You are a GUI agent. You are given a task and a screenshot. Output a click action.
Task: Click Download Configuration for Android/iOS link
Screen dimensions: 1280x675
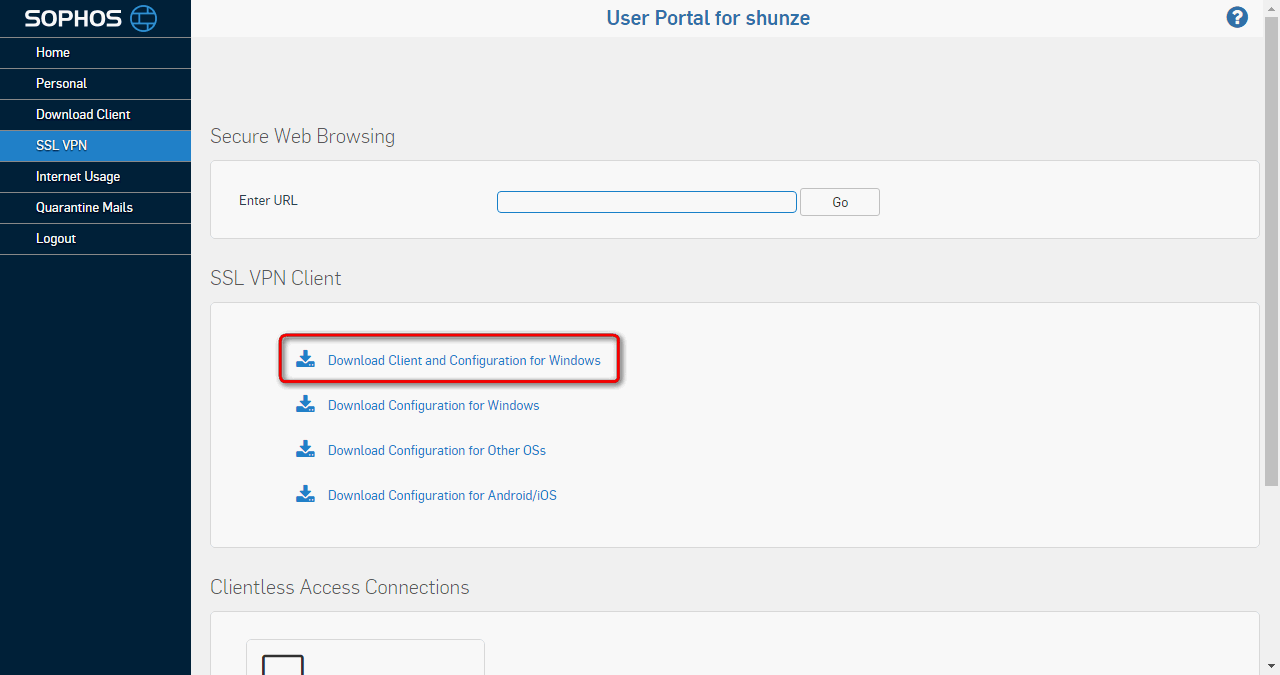pyautogui.click(x=442, y=495)
